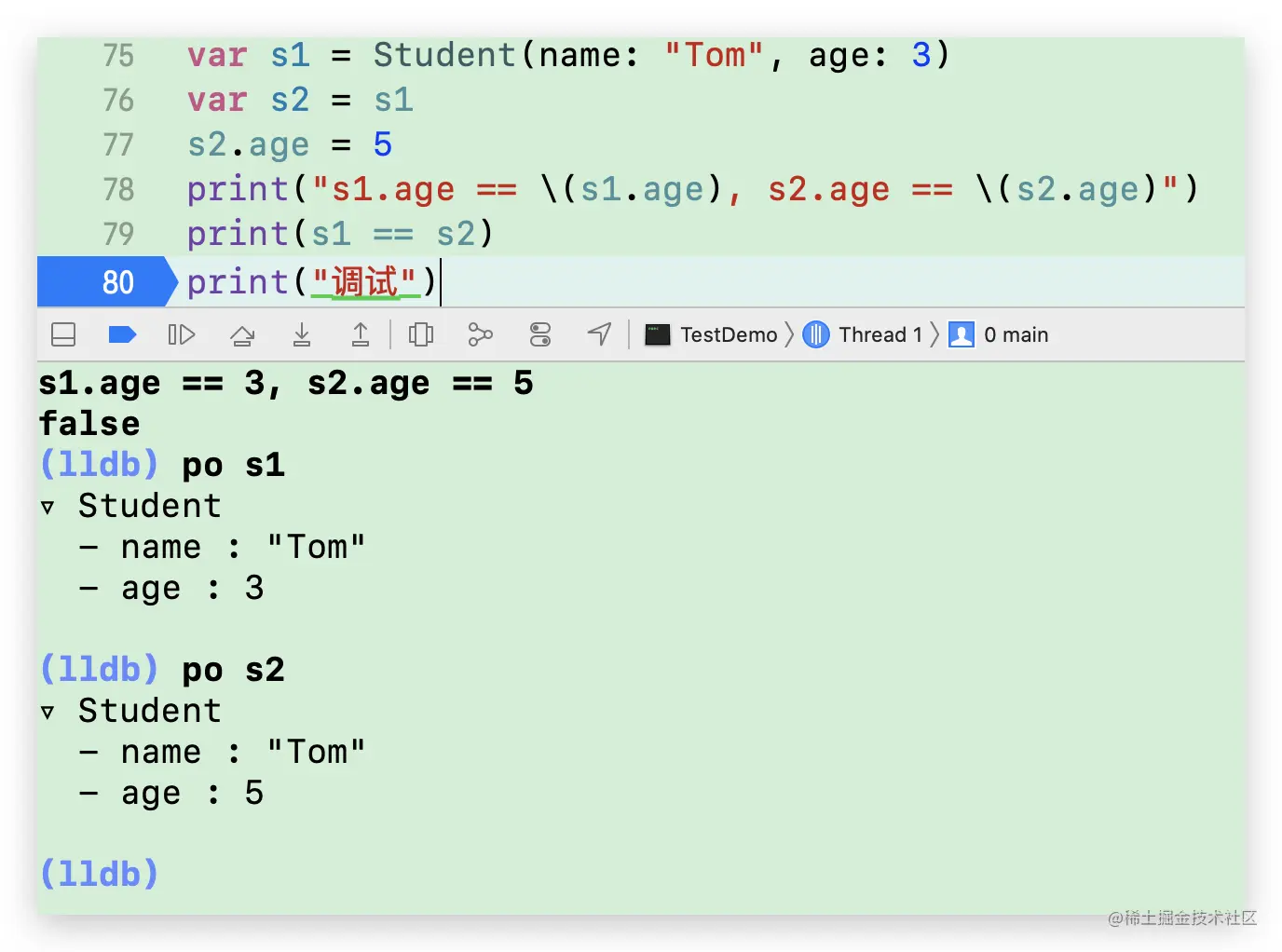Click the 'po s1' command in the console
Viewport: 1282px width, 952px height.
[x=233, y=465]
